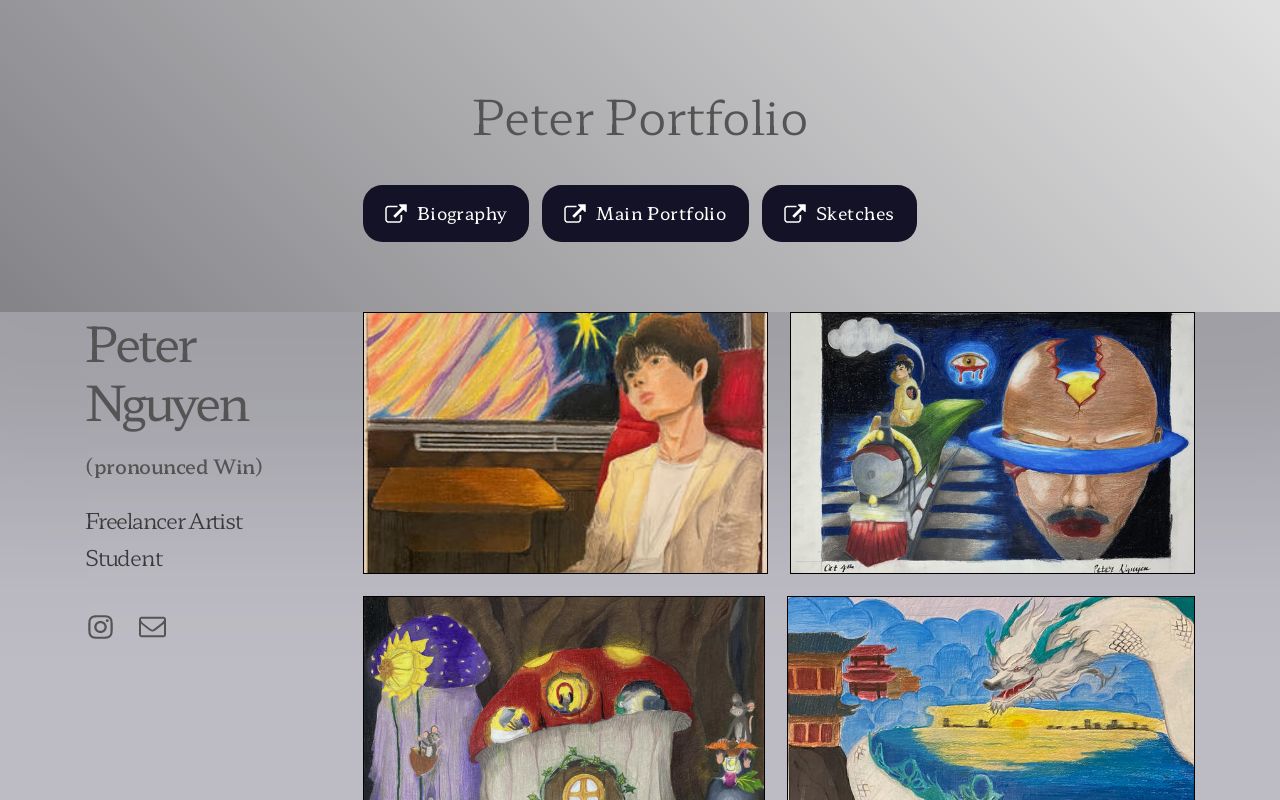Open the Sketches section

pos(839,213)
